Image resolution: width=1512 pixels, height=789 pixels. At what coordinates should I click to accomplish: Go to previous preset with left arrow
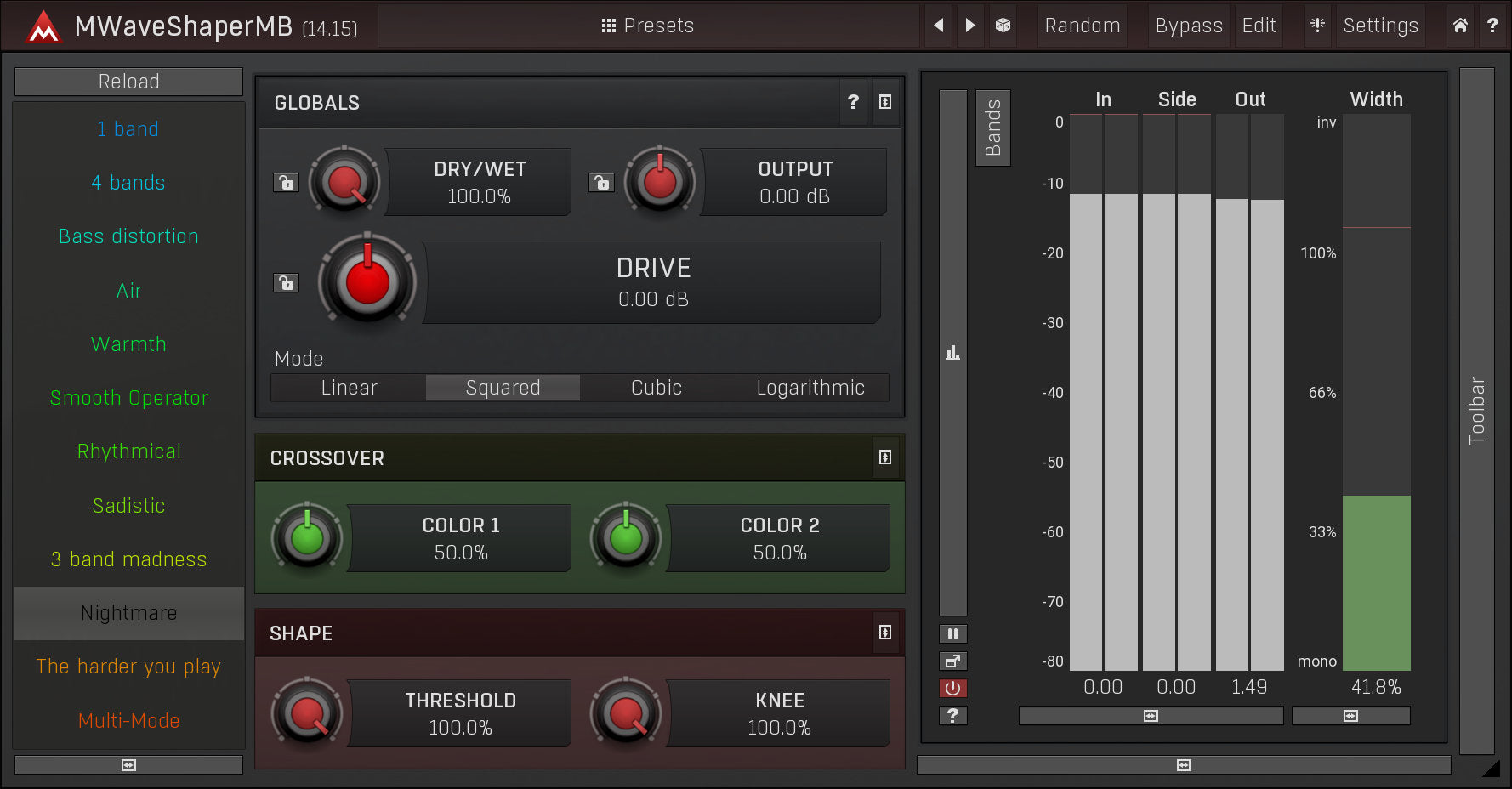click(939, 26)
